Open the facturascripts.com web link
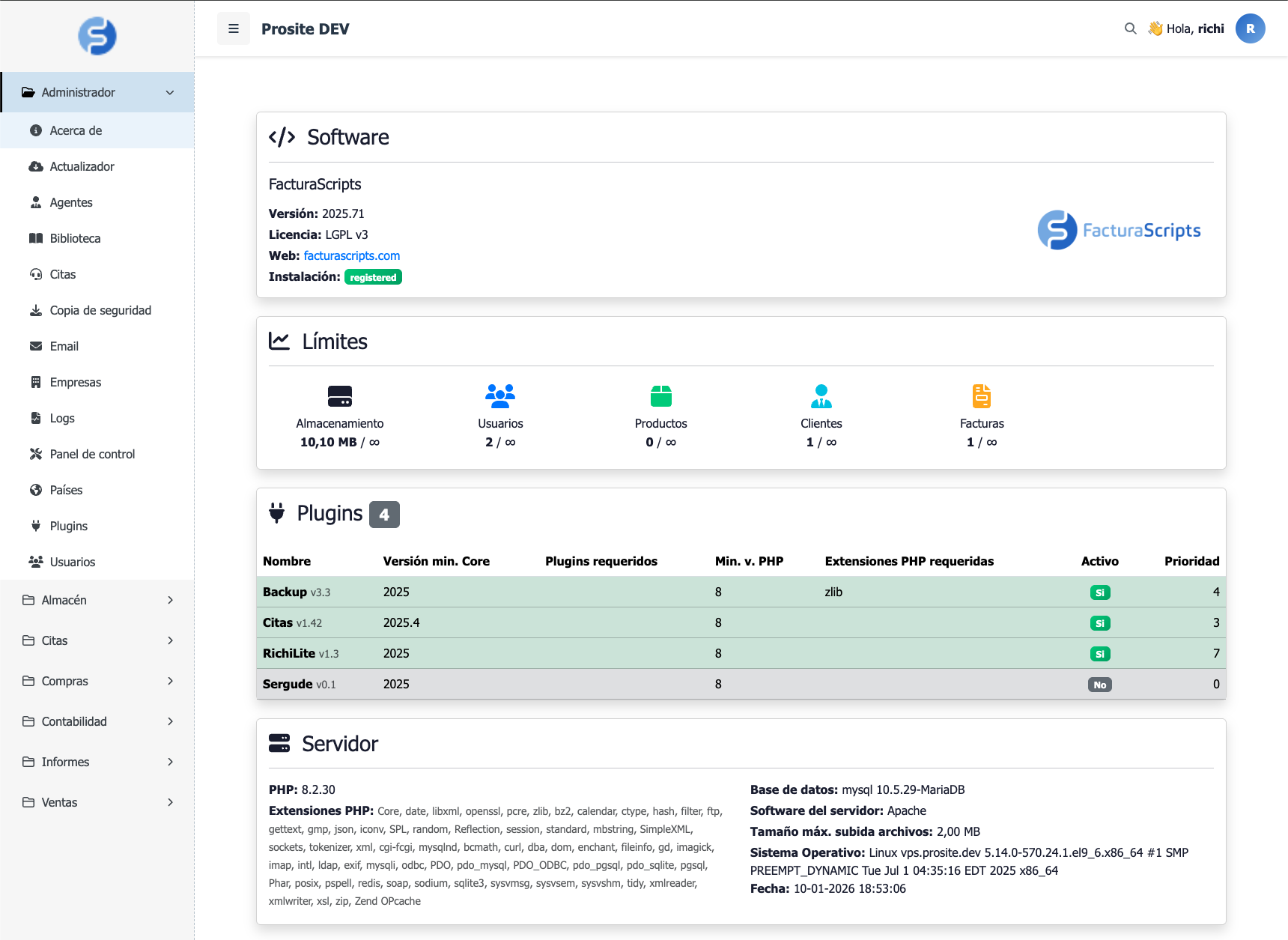The height and width of the screenshot is (940, 1288). [x=351, y=255]
